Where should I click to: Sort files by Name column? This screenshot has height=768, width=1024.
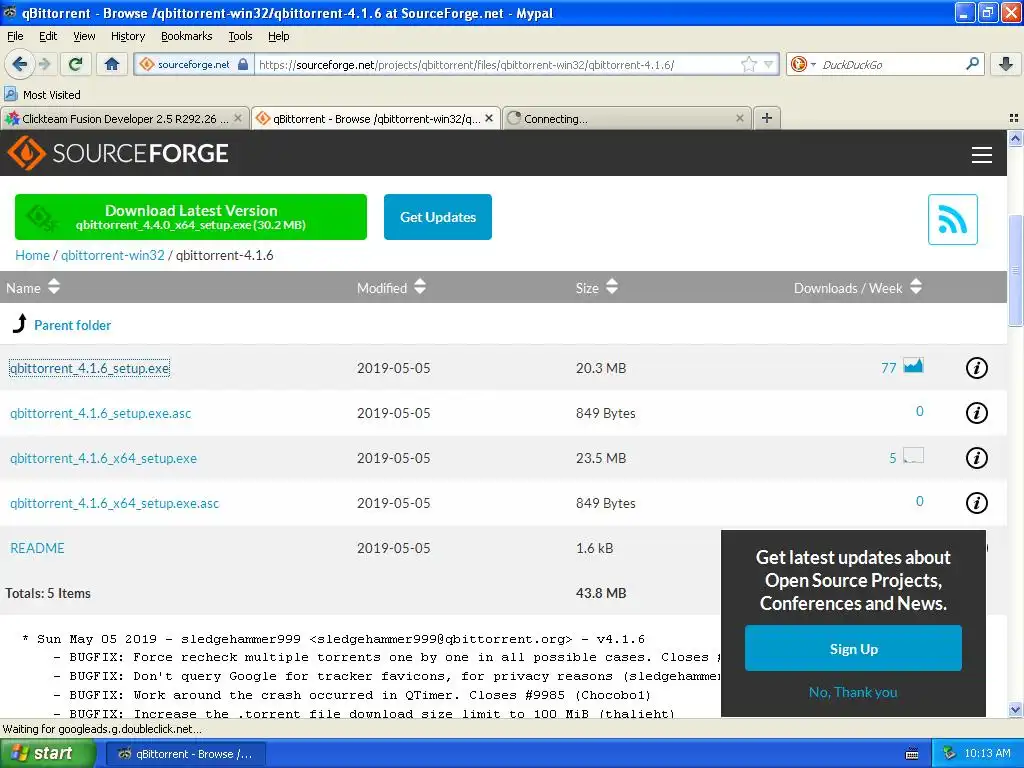pyautogui.click(x=33, y=287)
